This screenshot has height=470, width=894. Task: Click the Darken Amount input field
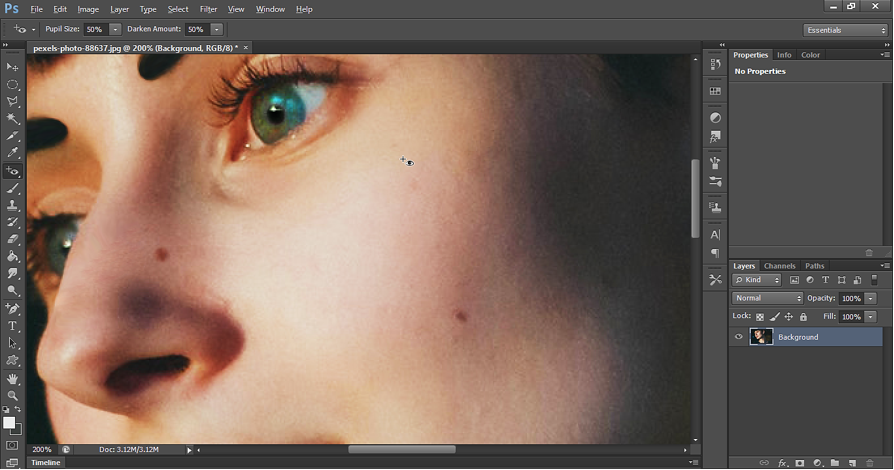[195, 30]
